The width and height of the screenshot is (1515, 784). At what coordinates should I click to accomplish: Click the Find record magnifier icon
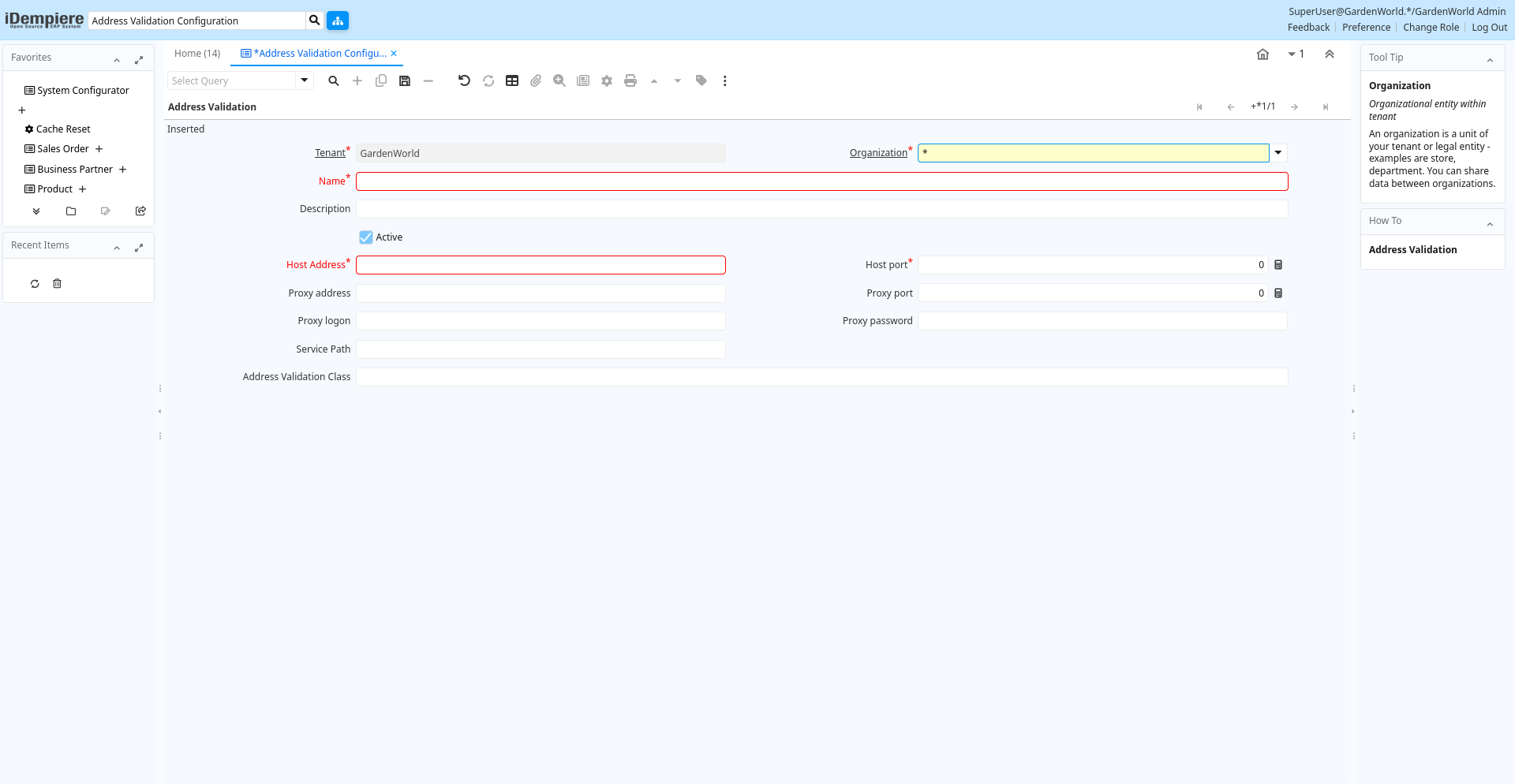click(x=334, y=80)
